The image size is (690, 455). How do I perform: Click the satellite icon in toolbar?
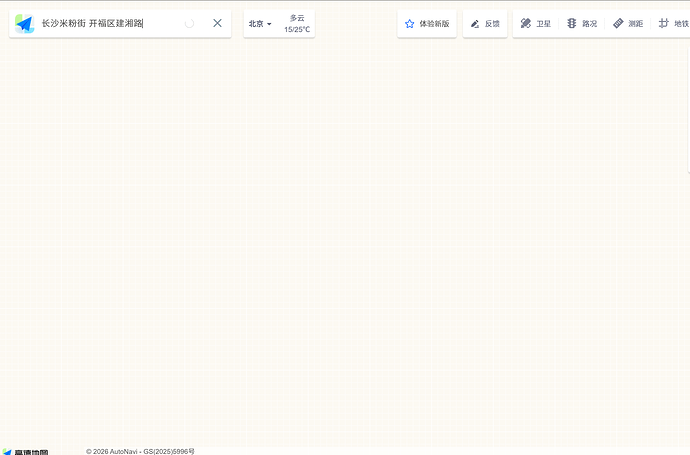(x=525, y=23)
